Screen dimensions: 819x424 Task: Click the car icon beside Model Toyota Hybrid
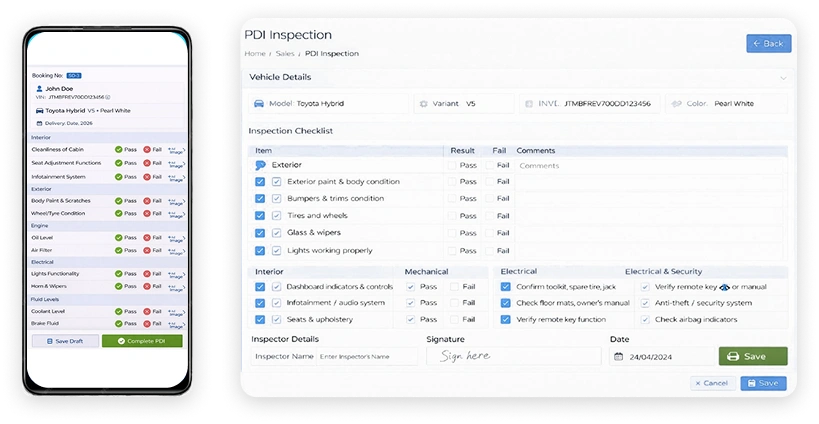click(259, 103)
